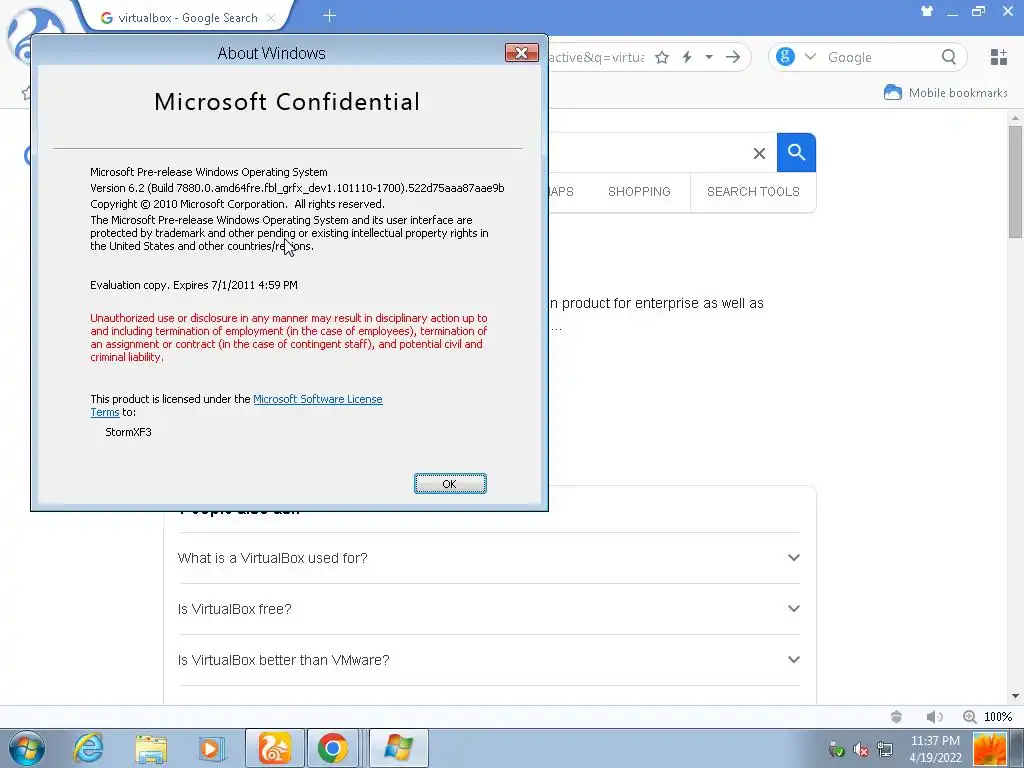Click the zoom magnifier in status bar
1024x768 pixels.
point(970,716)
